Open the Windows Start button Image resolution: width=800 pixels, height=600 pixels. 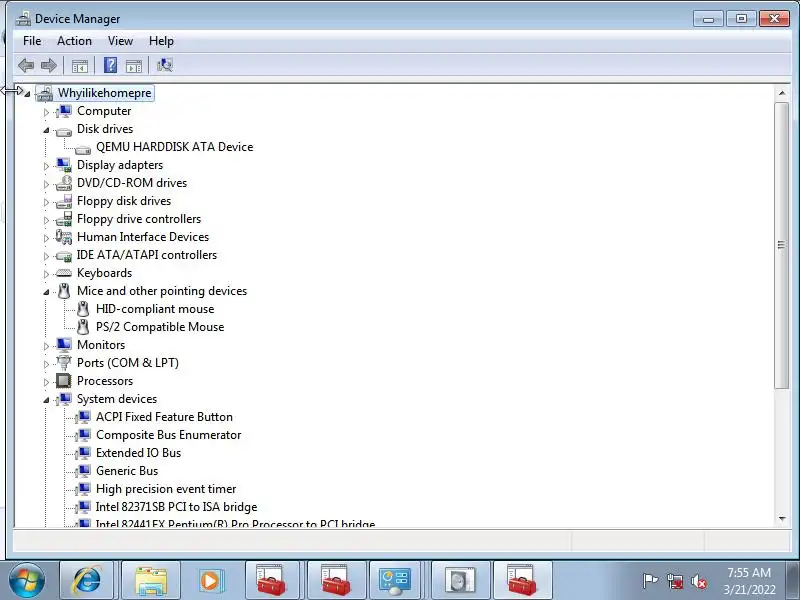tap(26, 581)
